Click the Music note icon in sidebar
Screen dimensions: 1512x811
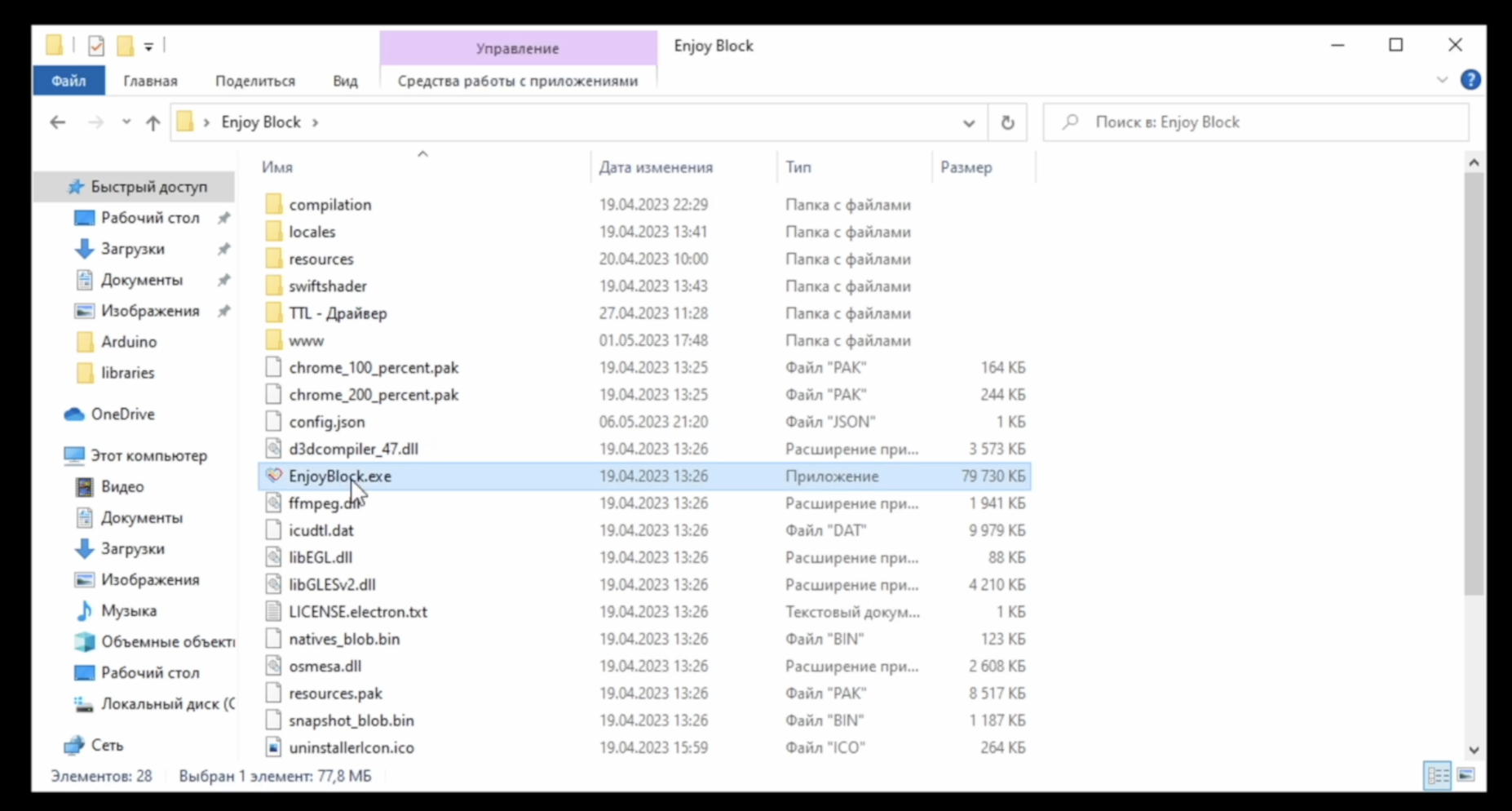[84, 610]
